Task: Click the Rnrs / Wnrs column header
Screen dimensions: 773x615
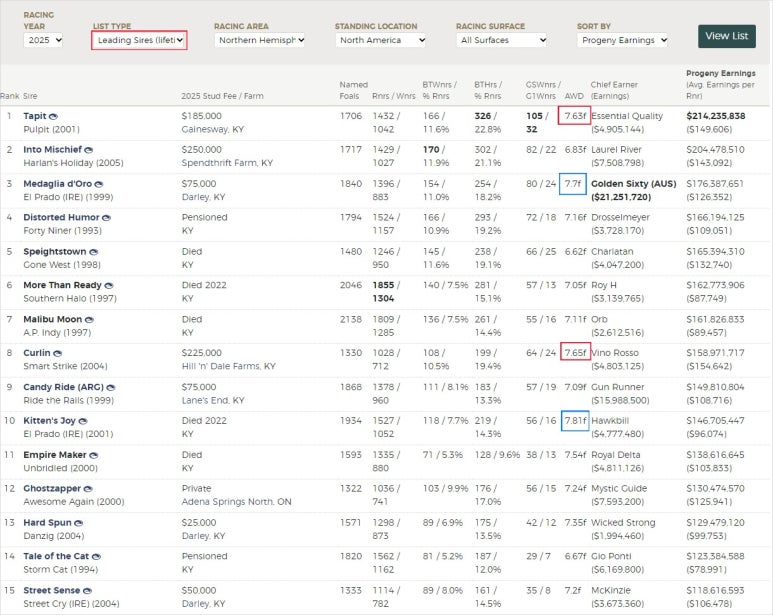Action: coord(394,96)
